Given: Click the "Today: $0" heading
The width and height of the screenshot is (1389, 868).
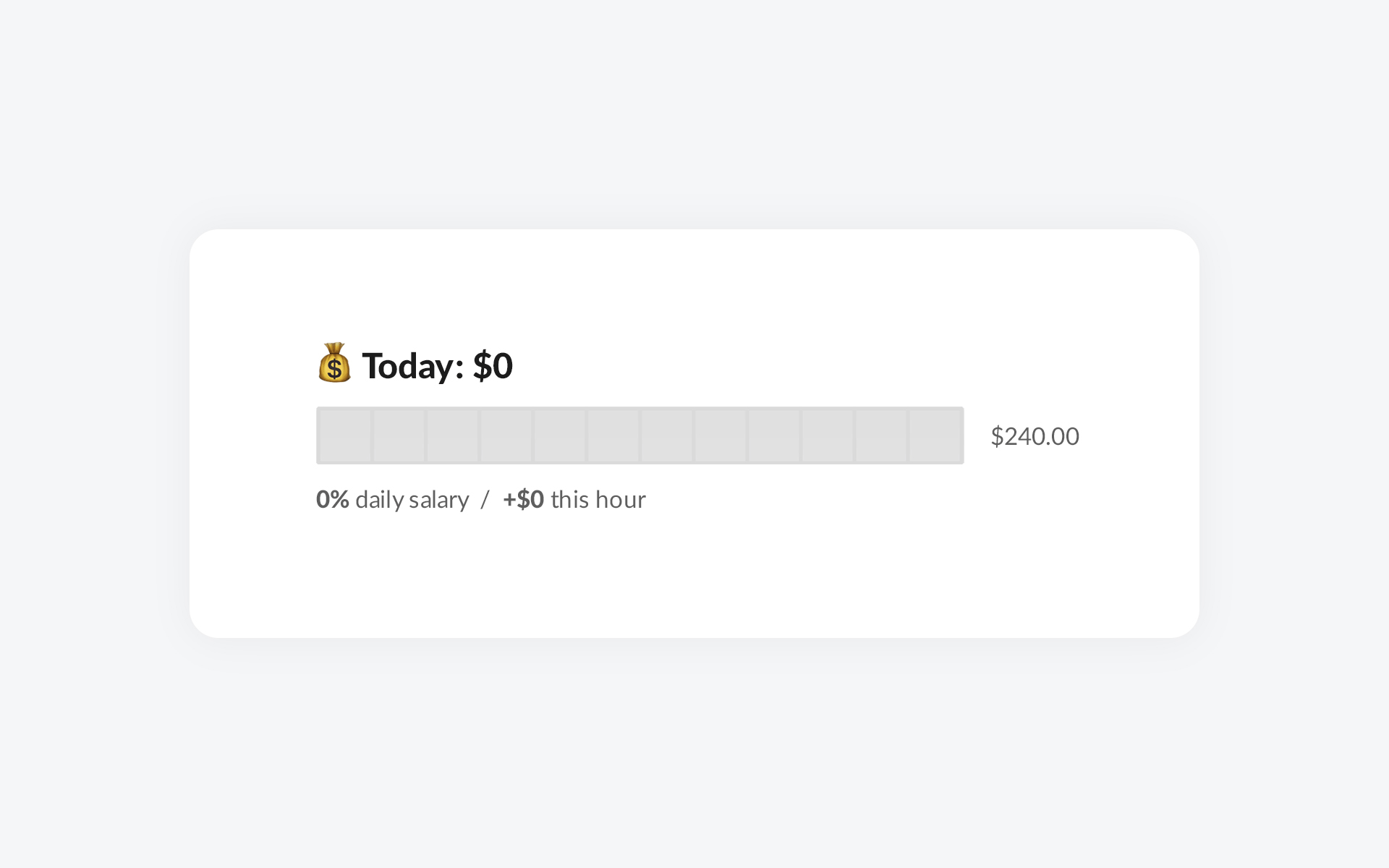Looking at the screenshot, I should (437, 365).
